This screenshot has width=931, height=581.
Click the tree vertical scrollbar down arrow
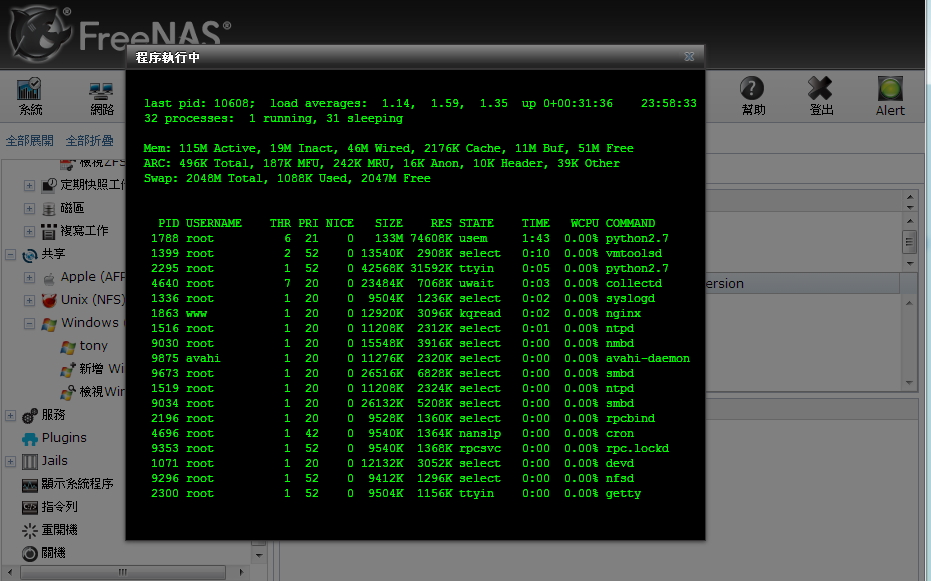(259, 556)
